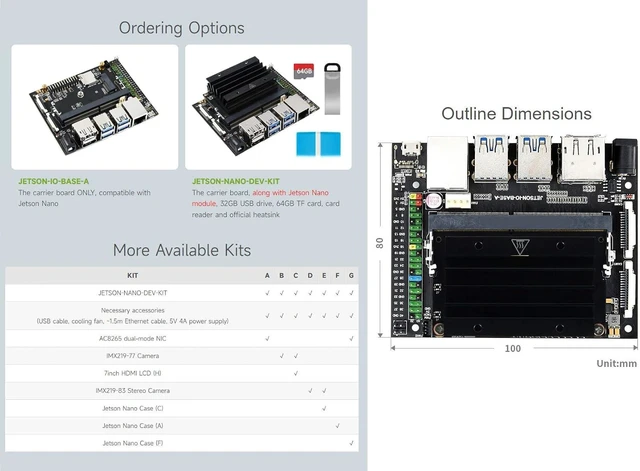Screen dimensions: 640x471
Task: Click IMX219-77 Camera checkmark under column B
Action: (282, 356)
